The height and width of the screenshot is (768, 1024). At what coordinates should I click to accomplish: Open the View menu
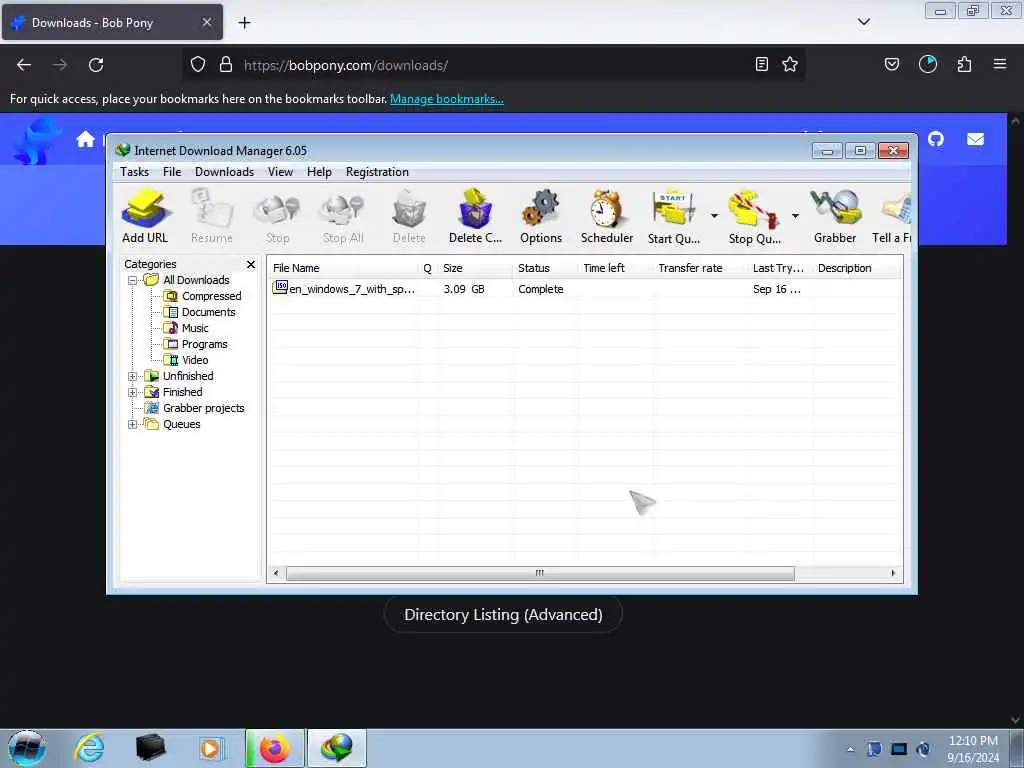click(280, 172)
